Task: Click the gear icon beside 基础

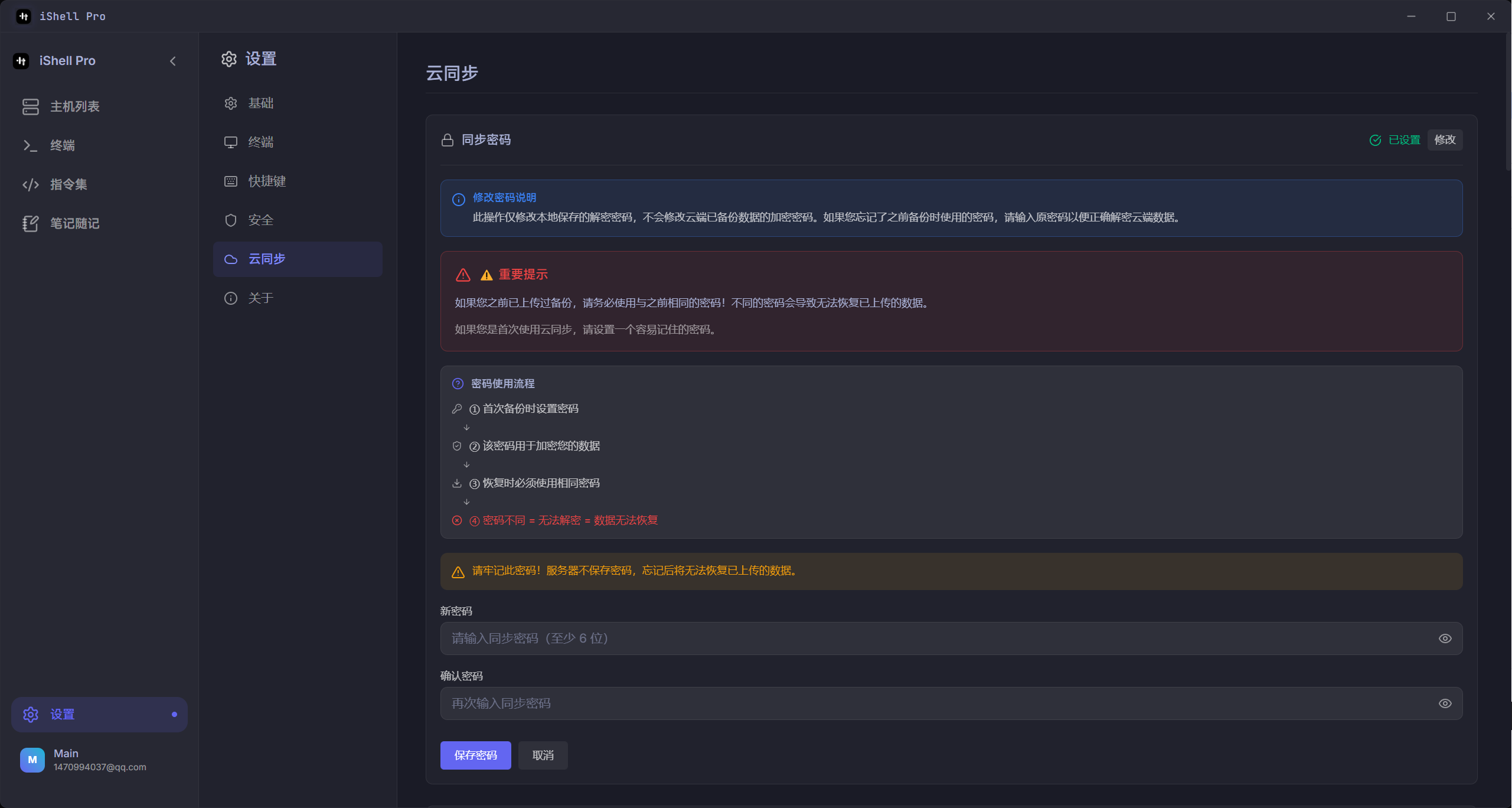Action: coord(231,103)
